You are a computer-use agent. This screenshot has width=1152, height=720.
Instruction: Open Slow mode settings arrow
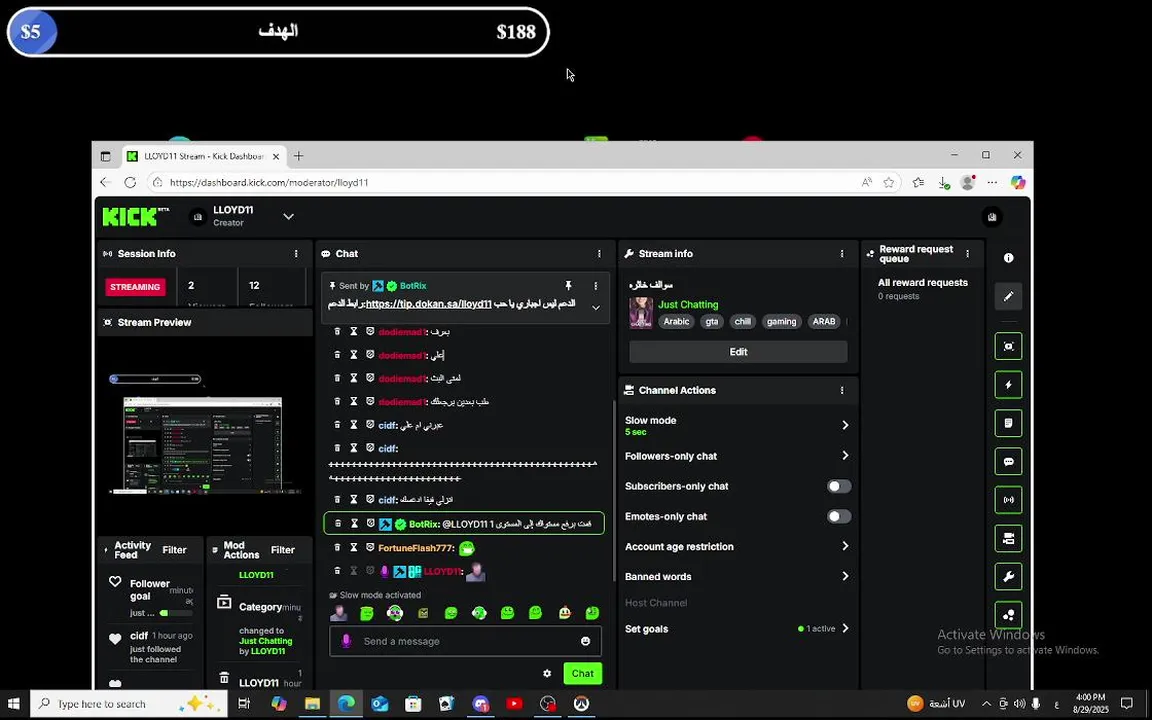845,425
